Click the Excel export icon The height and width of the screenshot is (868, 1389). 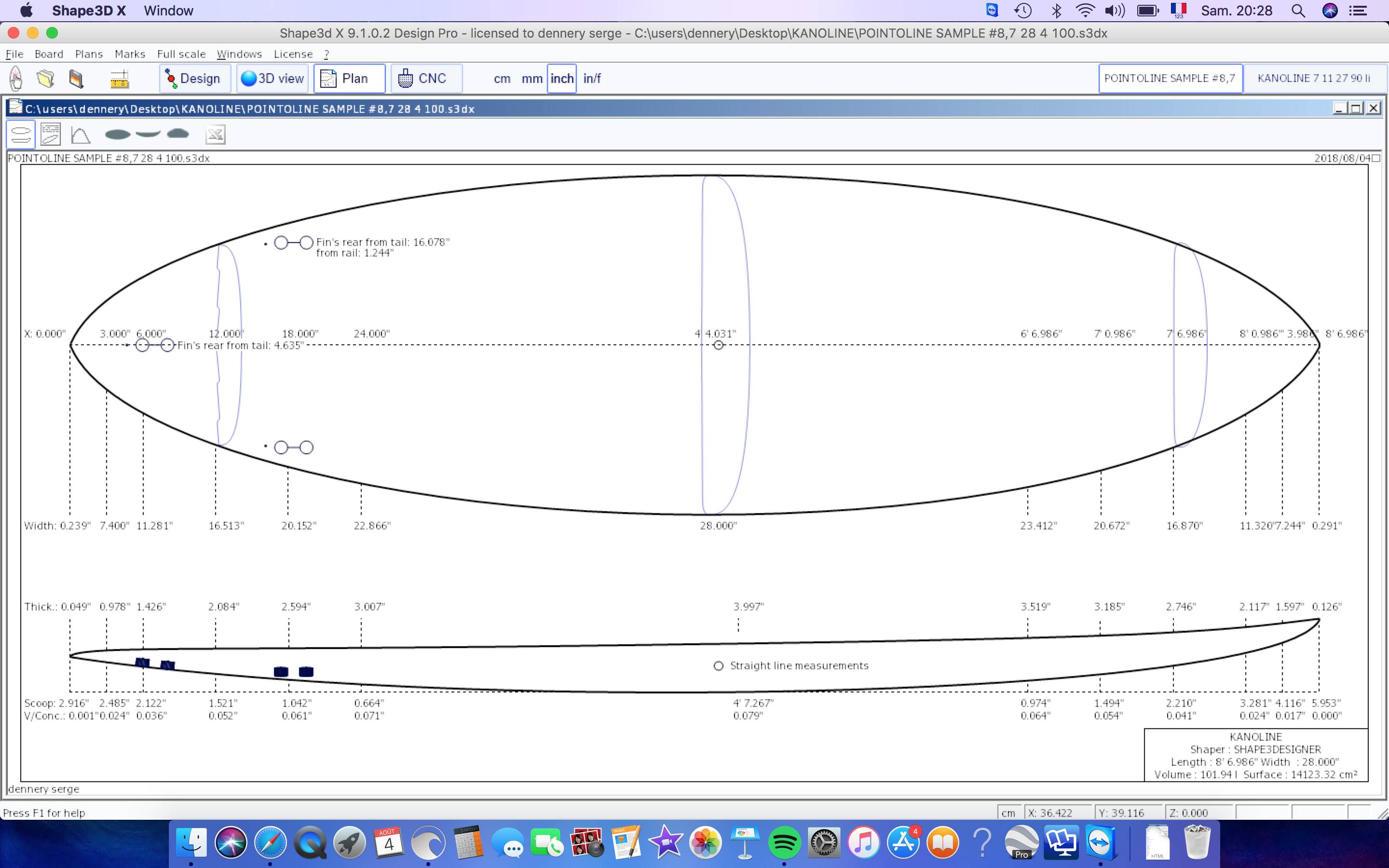pyautogui.click(x=215, y=135)
